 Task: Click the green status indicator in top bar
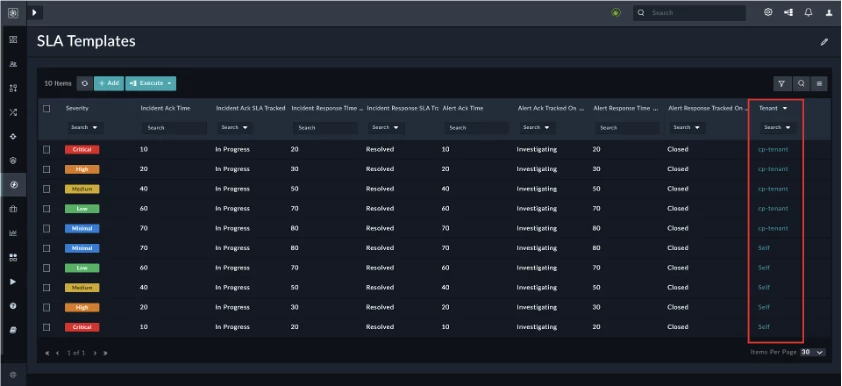(616, 13)
